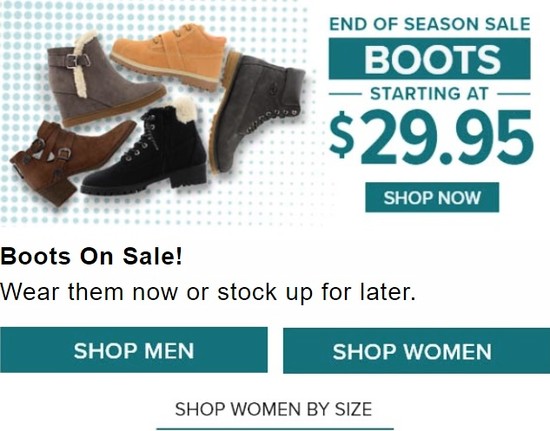Click the teal underline beneath size link

coord(275,428)
